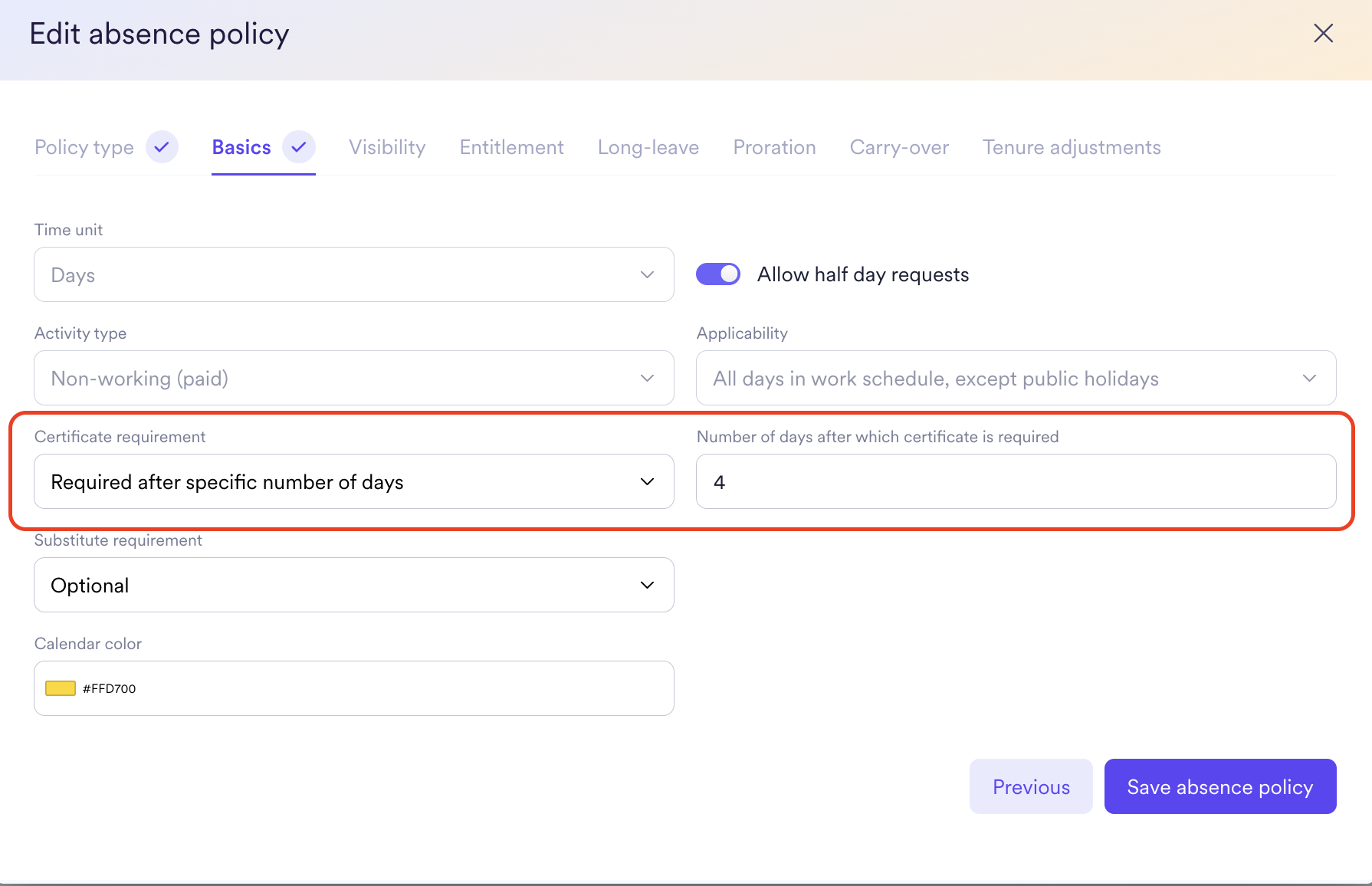Open the Time unit dropdown
This screenshot has width=1372, height=886.
(353, 274)
